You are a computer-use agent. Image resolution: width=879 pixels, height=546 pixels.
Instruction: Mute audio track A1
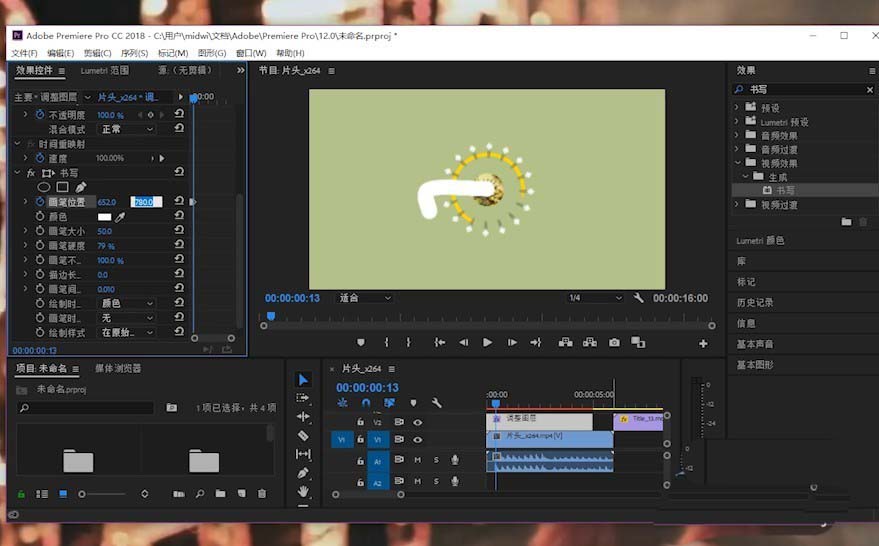pos(418,460)
